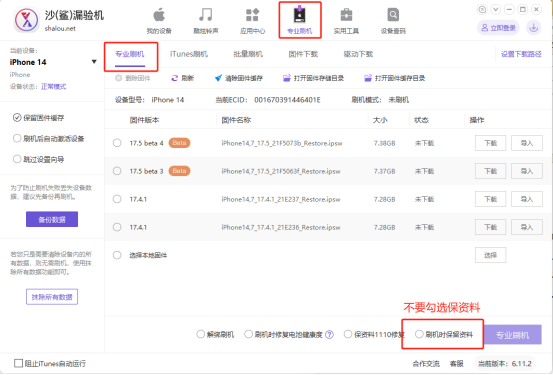Click 选择 button for local firmware
553x375 pixels.
491,255
